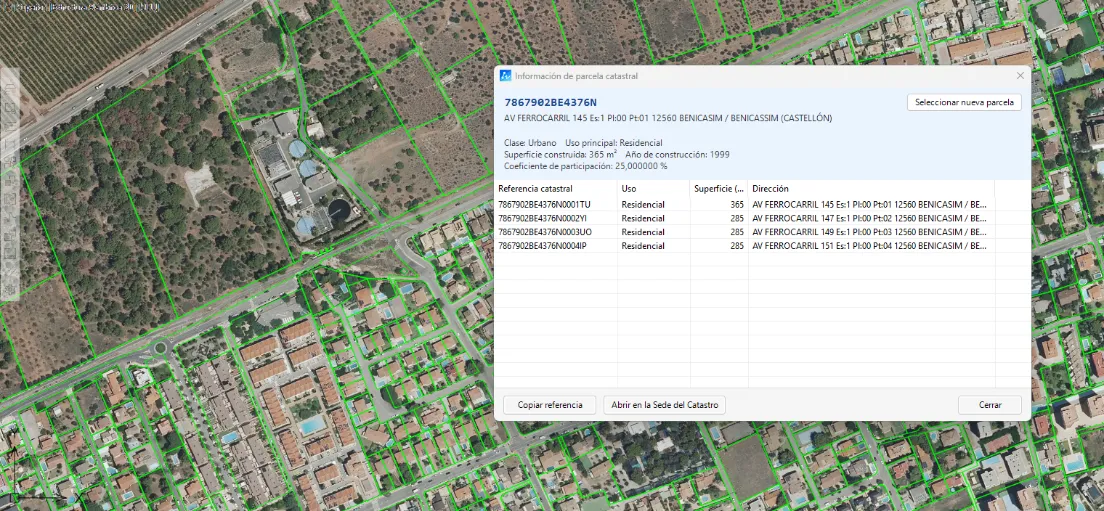Open parcel with Abrir en la Sede del Catastro
The image size is (1104, 511).
pyautogui.click(x=665, y=405)
